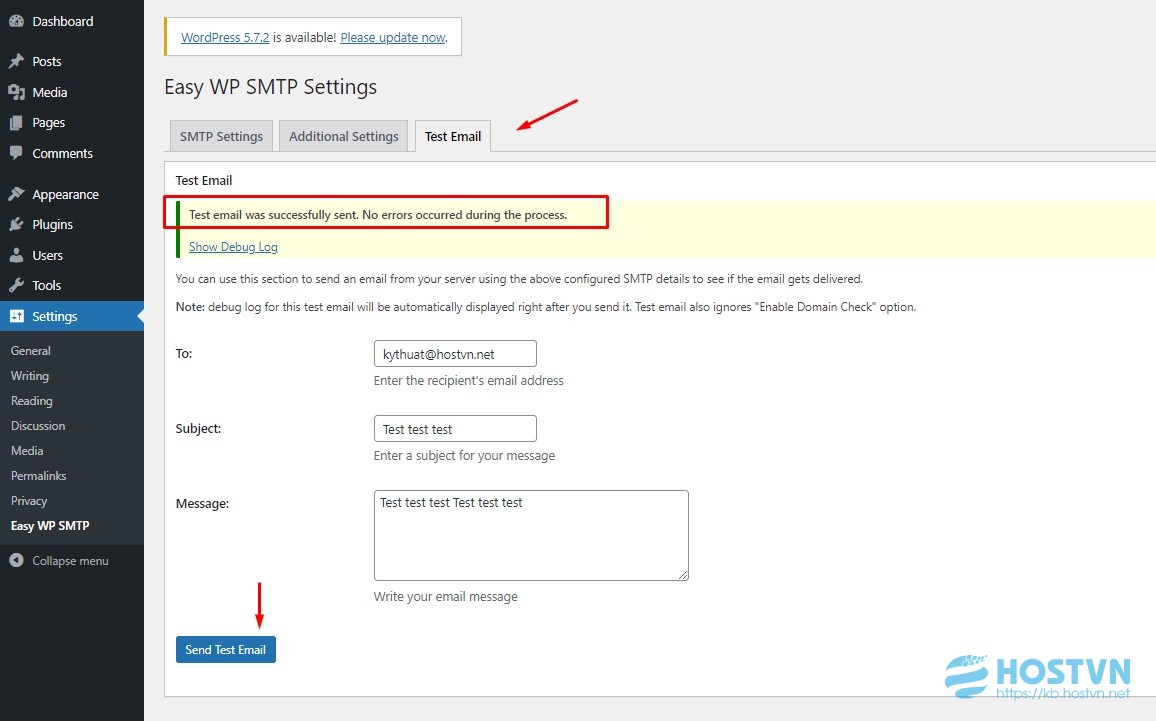Click the Plugins plug icon
Screen dimensions: 1156x721
click(16, 224)
